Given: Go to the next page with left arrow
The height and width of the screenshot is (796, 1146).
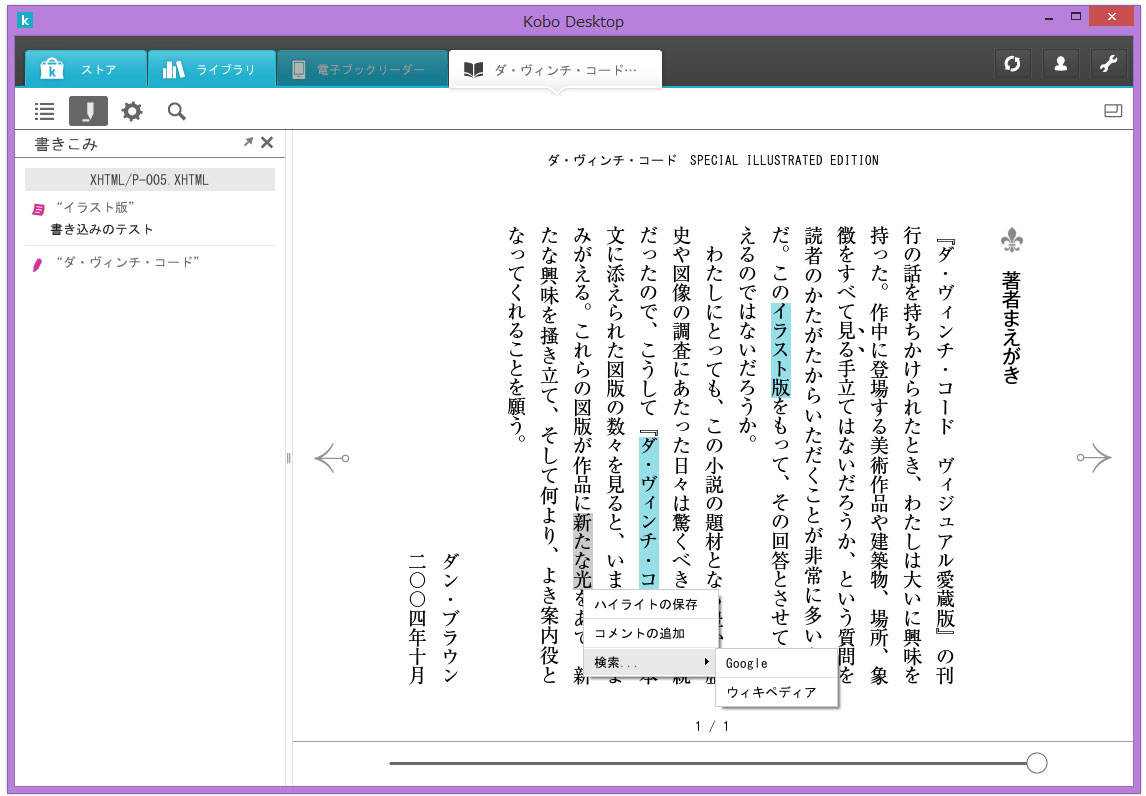Looking at the screenshot, I should (332, 458).
